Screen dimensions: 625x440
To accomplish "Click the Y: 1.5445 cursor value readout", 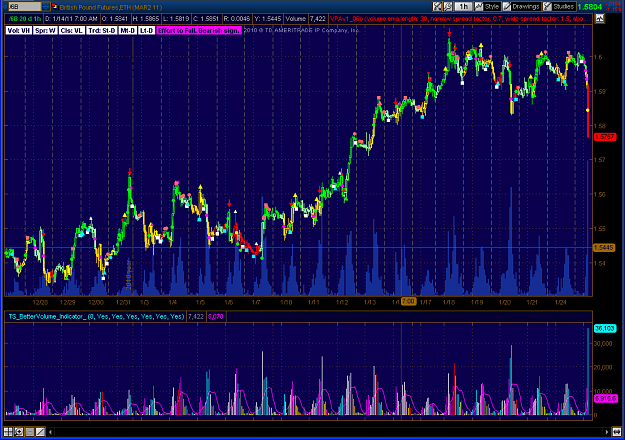I will pos(267,19).
